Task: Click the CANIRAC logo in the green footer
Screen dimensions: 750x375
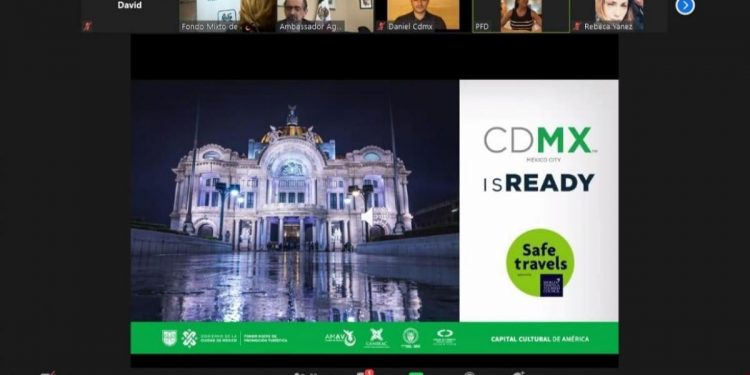Action: pyautogui.click(x=376, y=338)
